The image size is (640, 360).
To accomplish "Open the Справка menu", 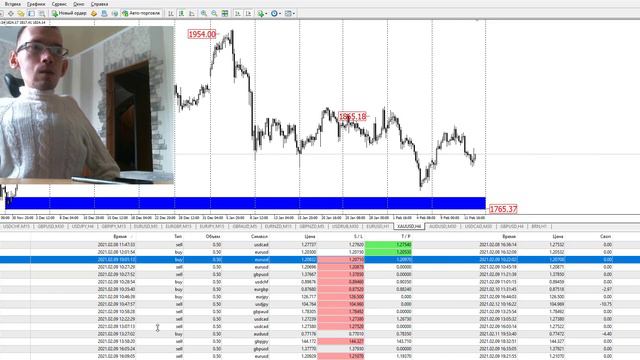I will pyautogui.click(x=99, y=4).
